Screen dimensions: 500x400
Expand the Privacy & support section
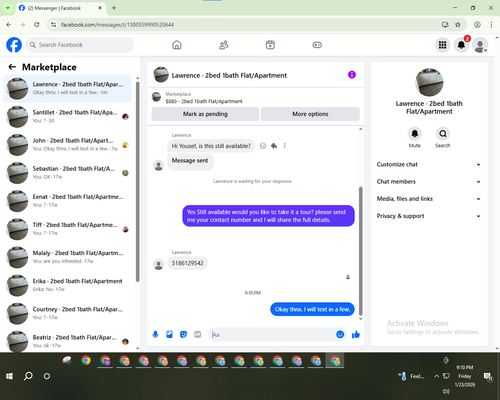[x=429, y=216]
